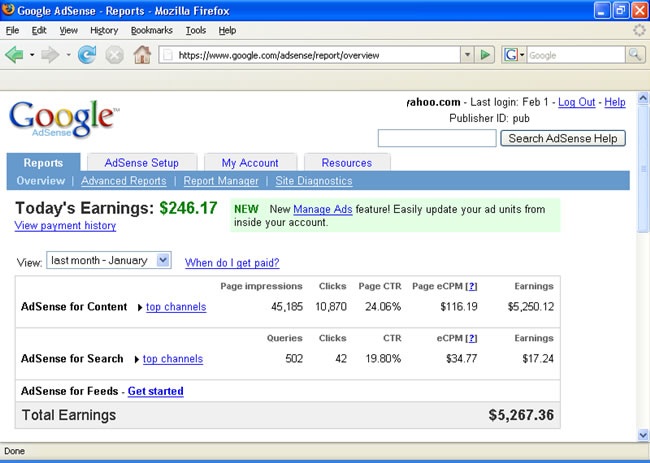Click the green Back arrow button

coord(14,55)
